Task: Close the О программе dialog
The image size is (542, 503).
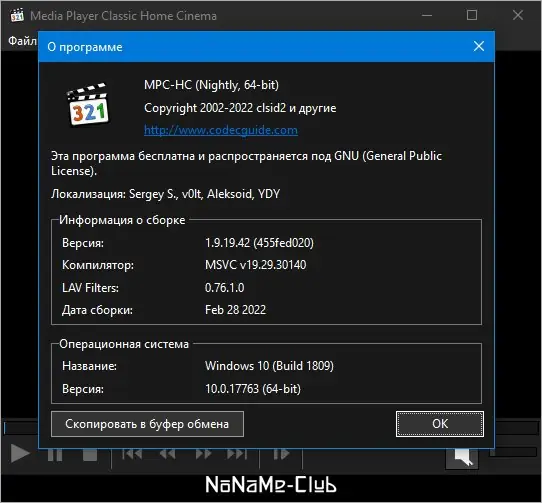Action: point(479,46)
